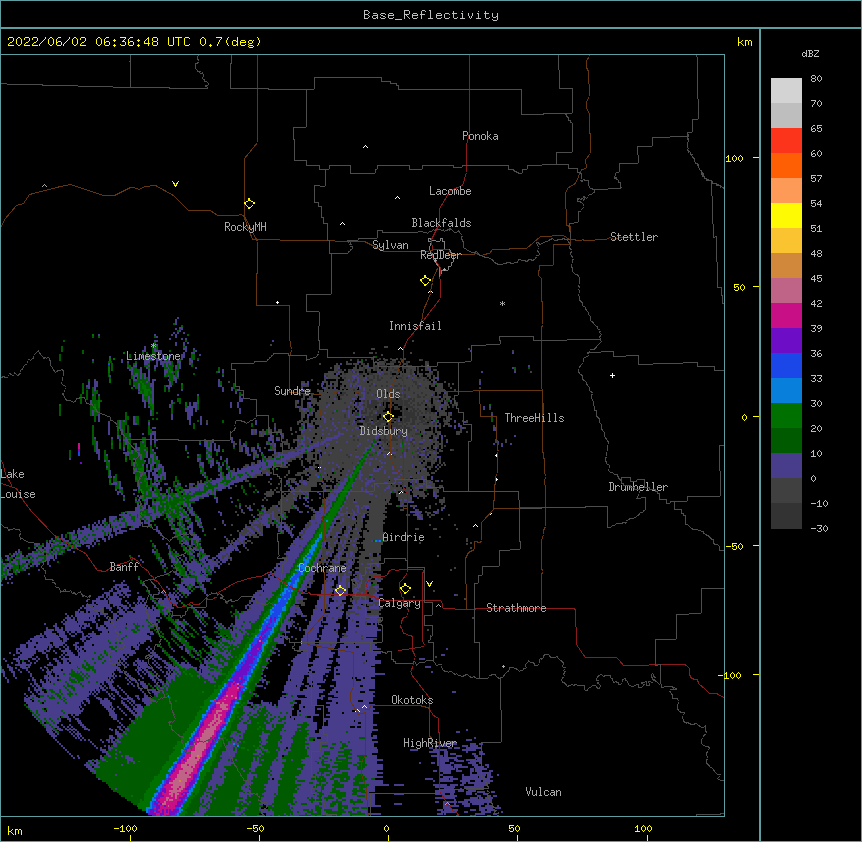Click the Lacombe map label
The height and width of the screenshot is (842, 862).
click(450, 191)
